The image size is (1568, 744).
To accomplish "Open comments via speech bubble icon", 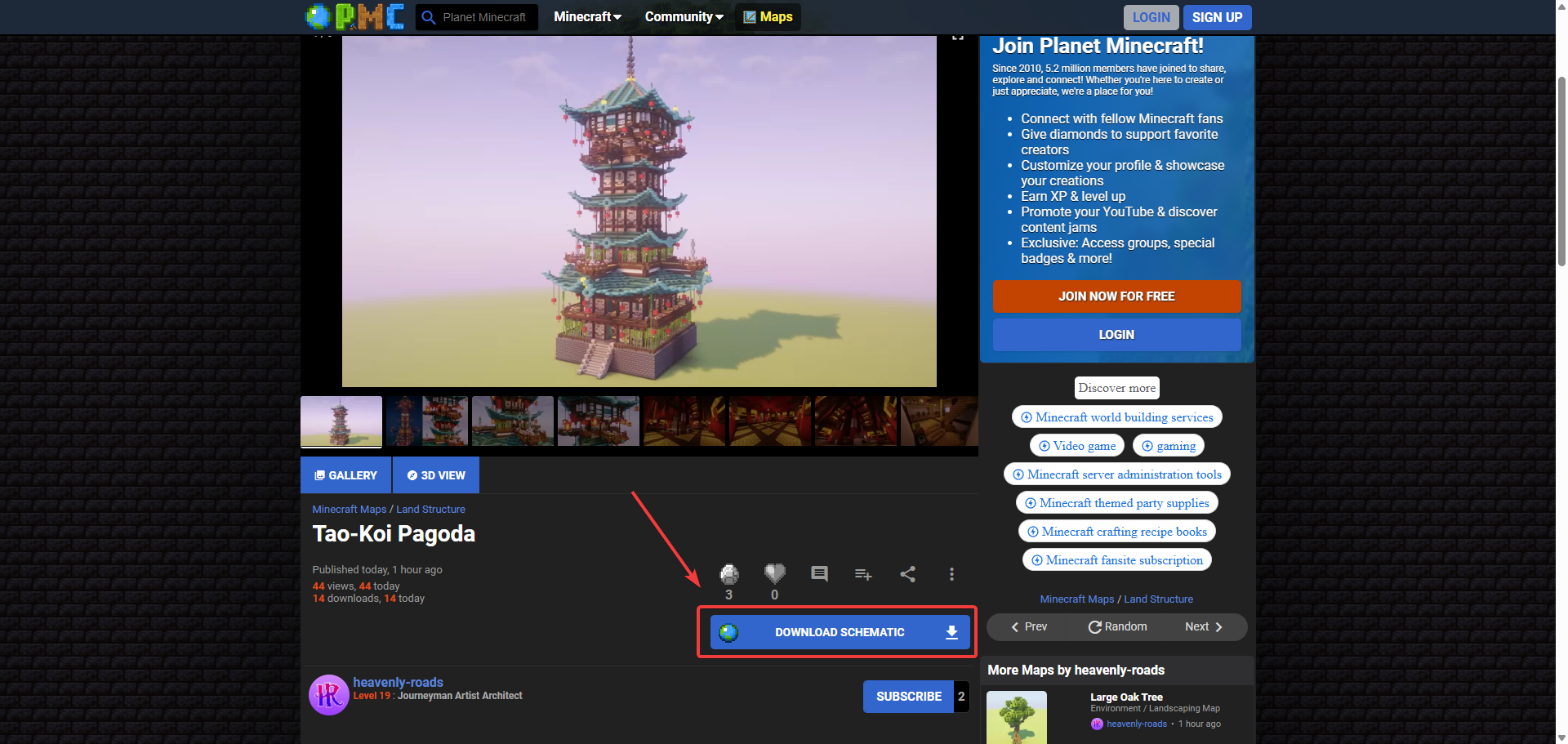I will click(819, 573).
